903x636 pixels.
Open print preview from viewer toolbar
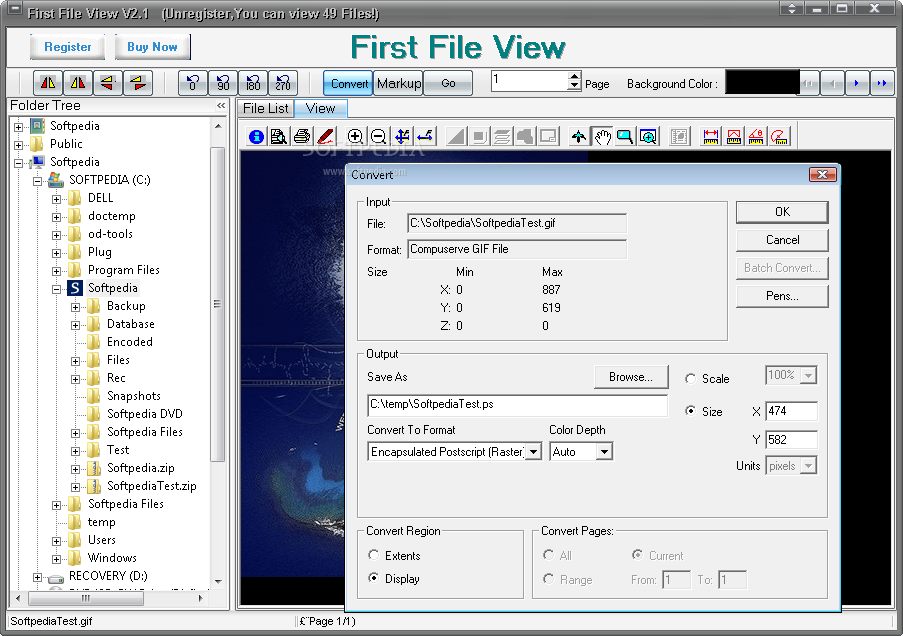tap(279, 137)
